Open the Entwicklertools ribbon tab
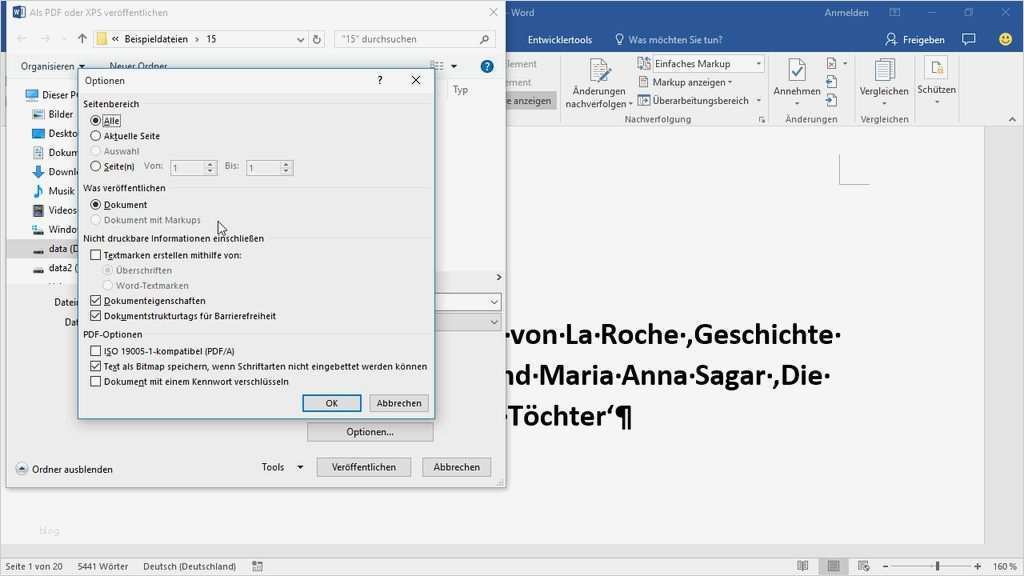The image size is (1024, 576). [560, 40]
